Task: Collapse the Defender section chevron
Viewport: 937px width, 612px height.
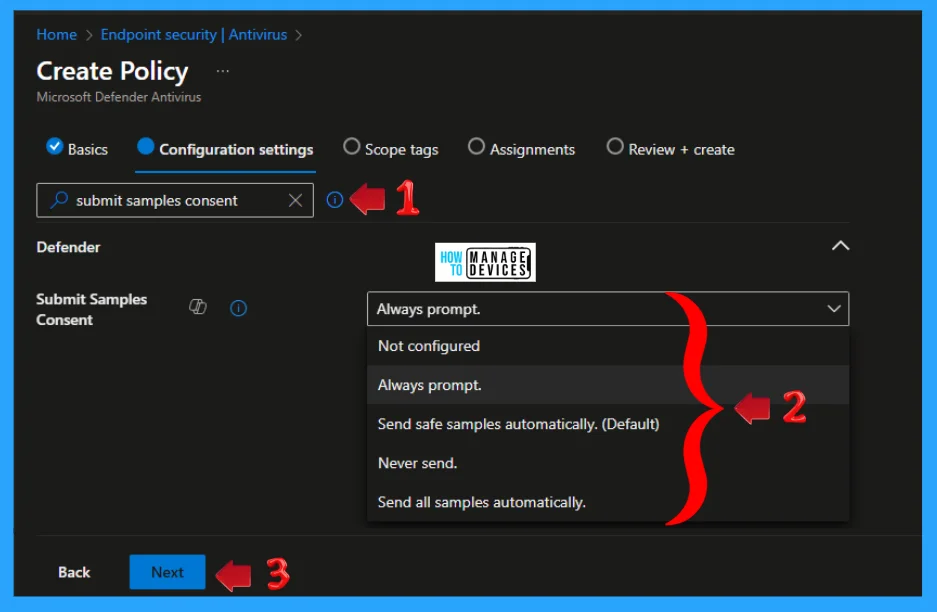Action: [x=840, y=246]
